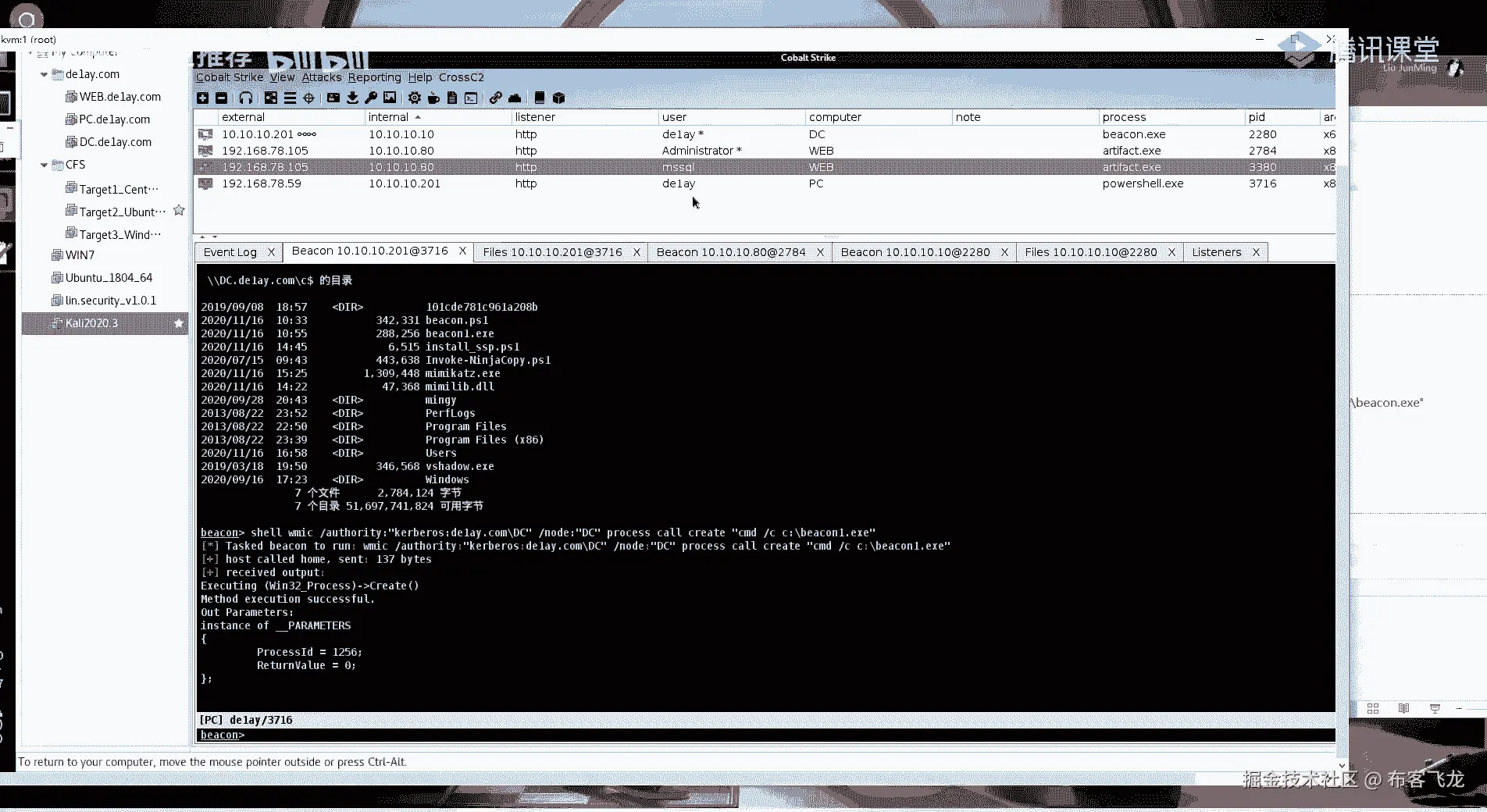
Task: Open the credentials card icon
Action: click(333, 98)
